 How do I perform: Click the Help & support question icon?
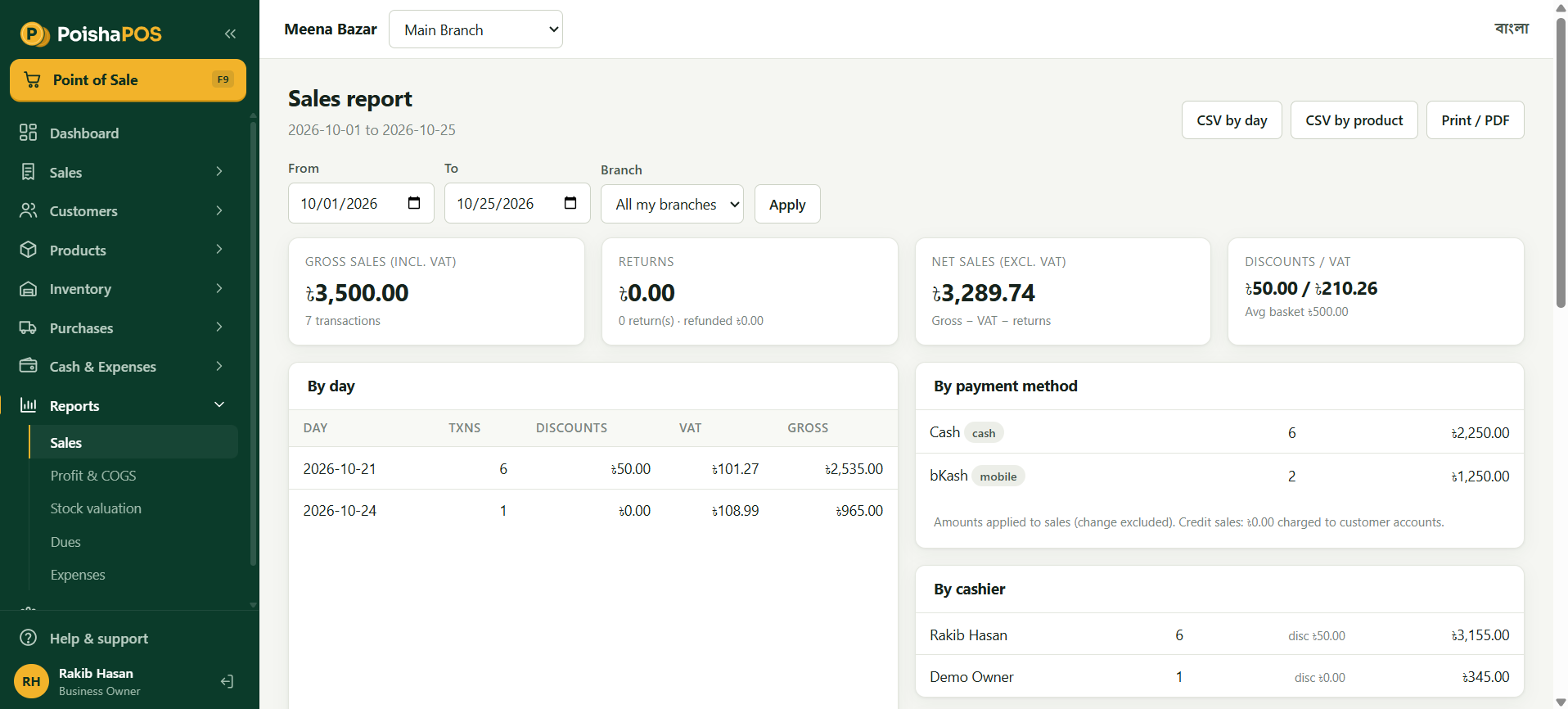pyautogui.click(x=29, y=638)
